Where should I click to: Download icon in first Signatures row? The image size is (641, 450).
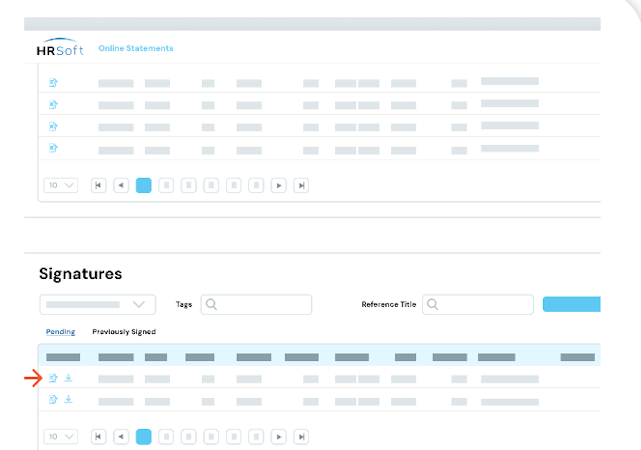[x=68, y=378]
